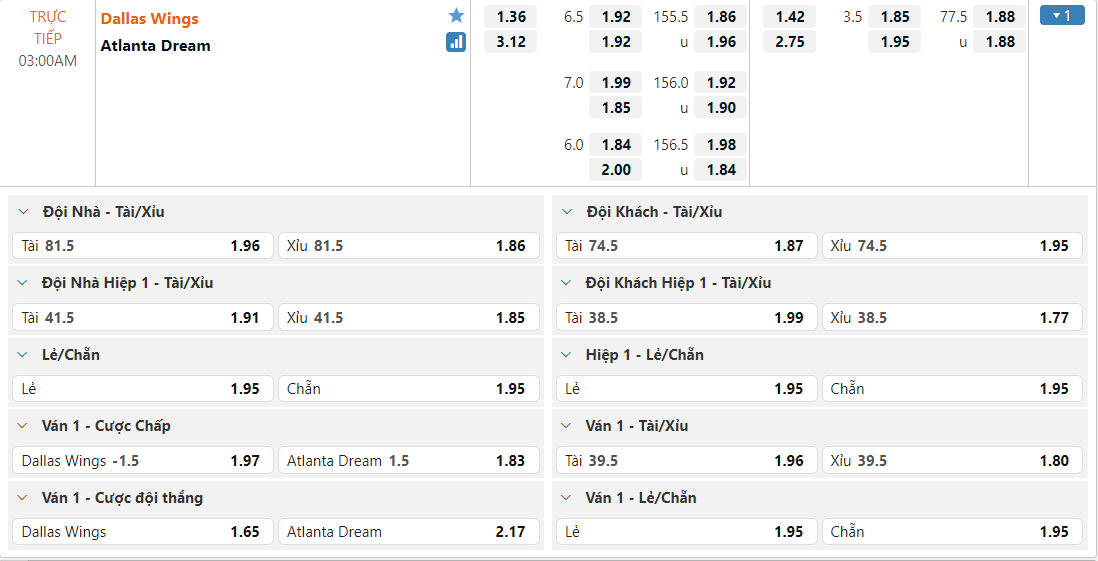Select Dallas Wings moneyline odds 1.36

pos(510,17)
